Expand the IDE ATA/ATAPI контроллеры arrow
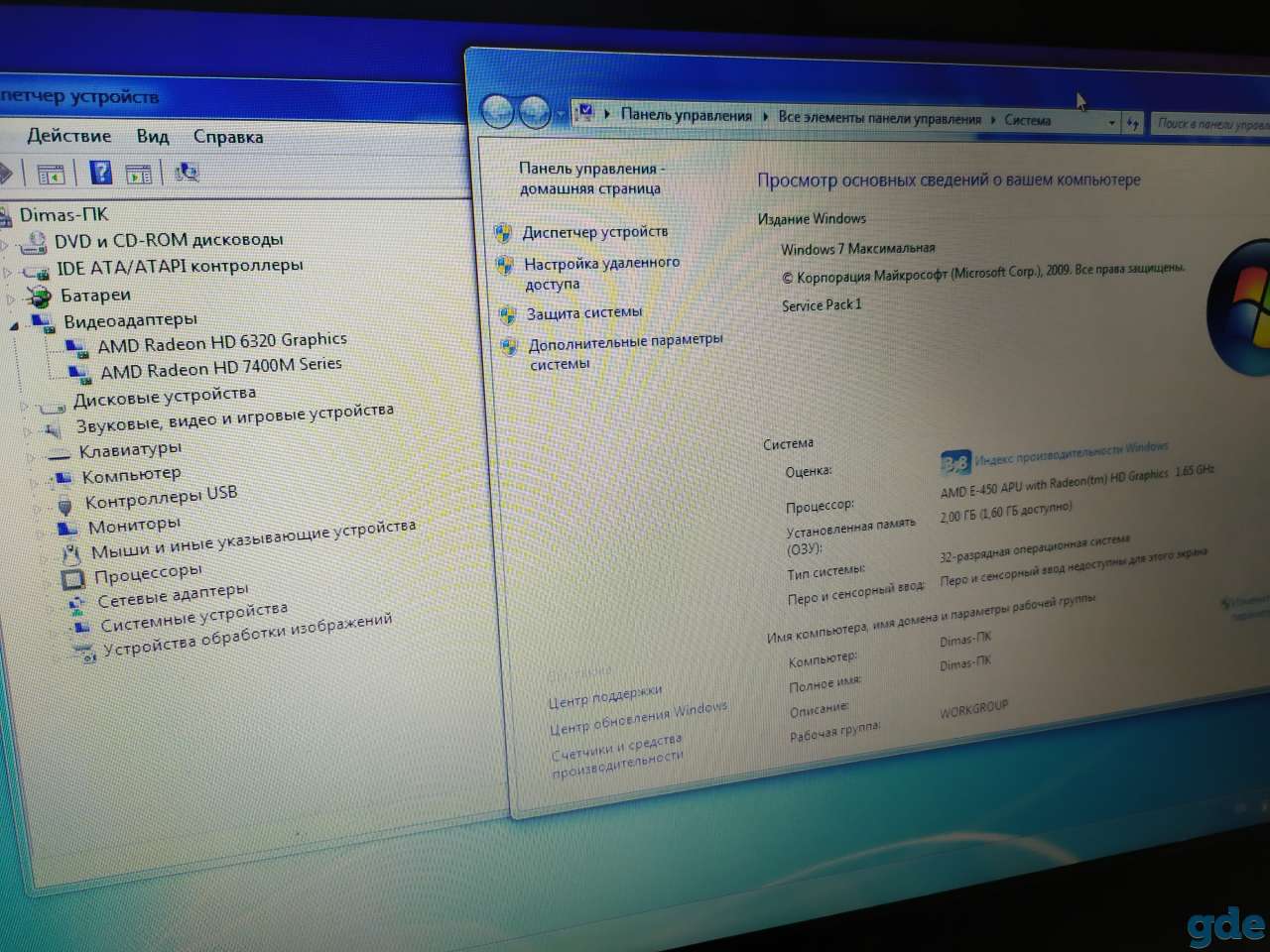Viewport: 1270px width, 952px height. [x=8, y=271]
